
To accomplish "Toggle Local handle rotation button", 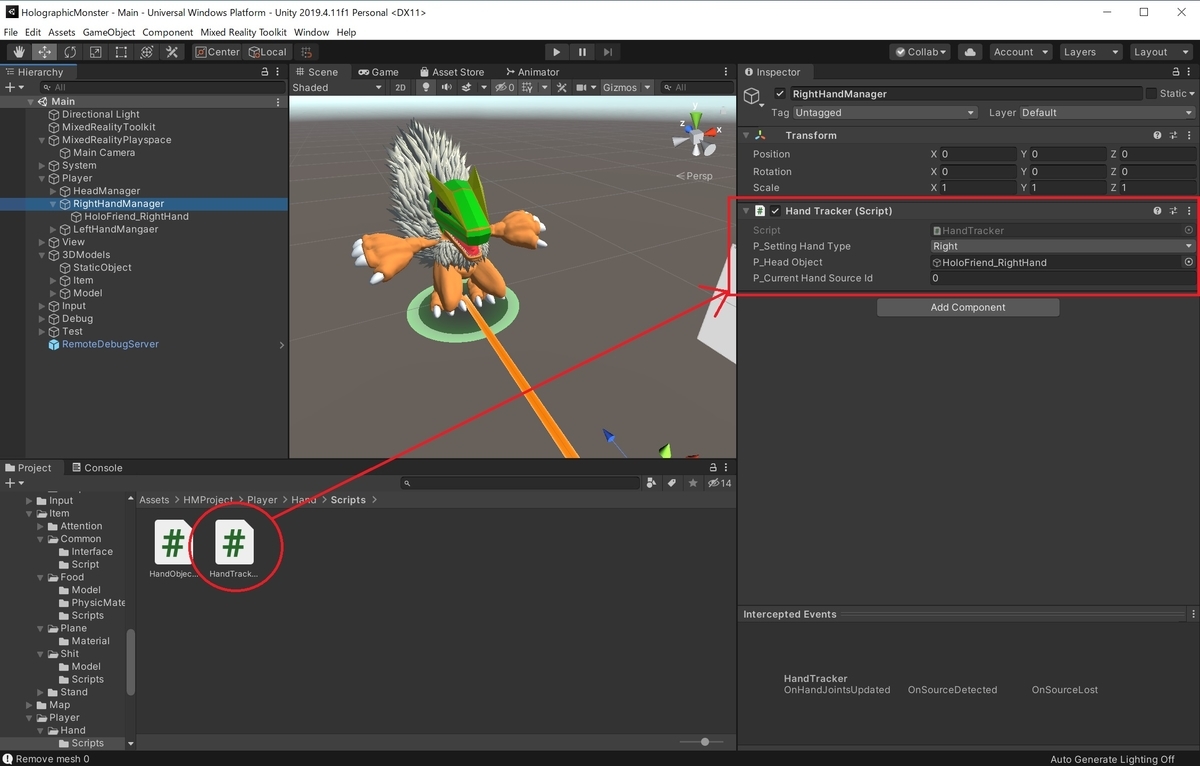I will point(267,52).
